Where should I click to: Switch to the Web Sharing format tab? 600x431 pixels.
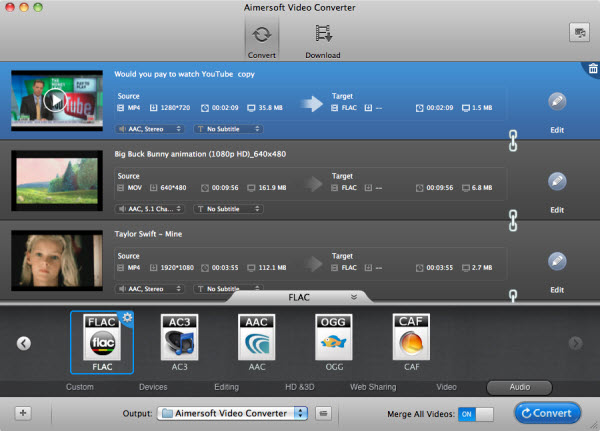click(x=373, y=387)
